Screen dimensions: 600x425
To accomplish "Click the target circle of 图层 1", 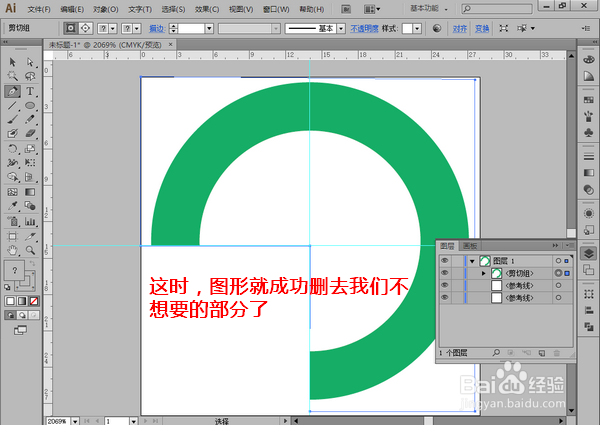I will coord(558,261).
